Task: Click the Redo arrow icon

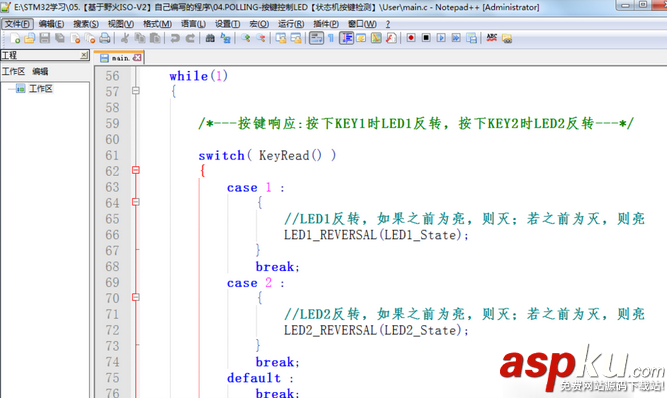Action: (x=190, y=38)
